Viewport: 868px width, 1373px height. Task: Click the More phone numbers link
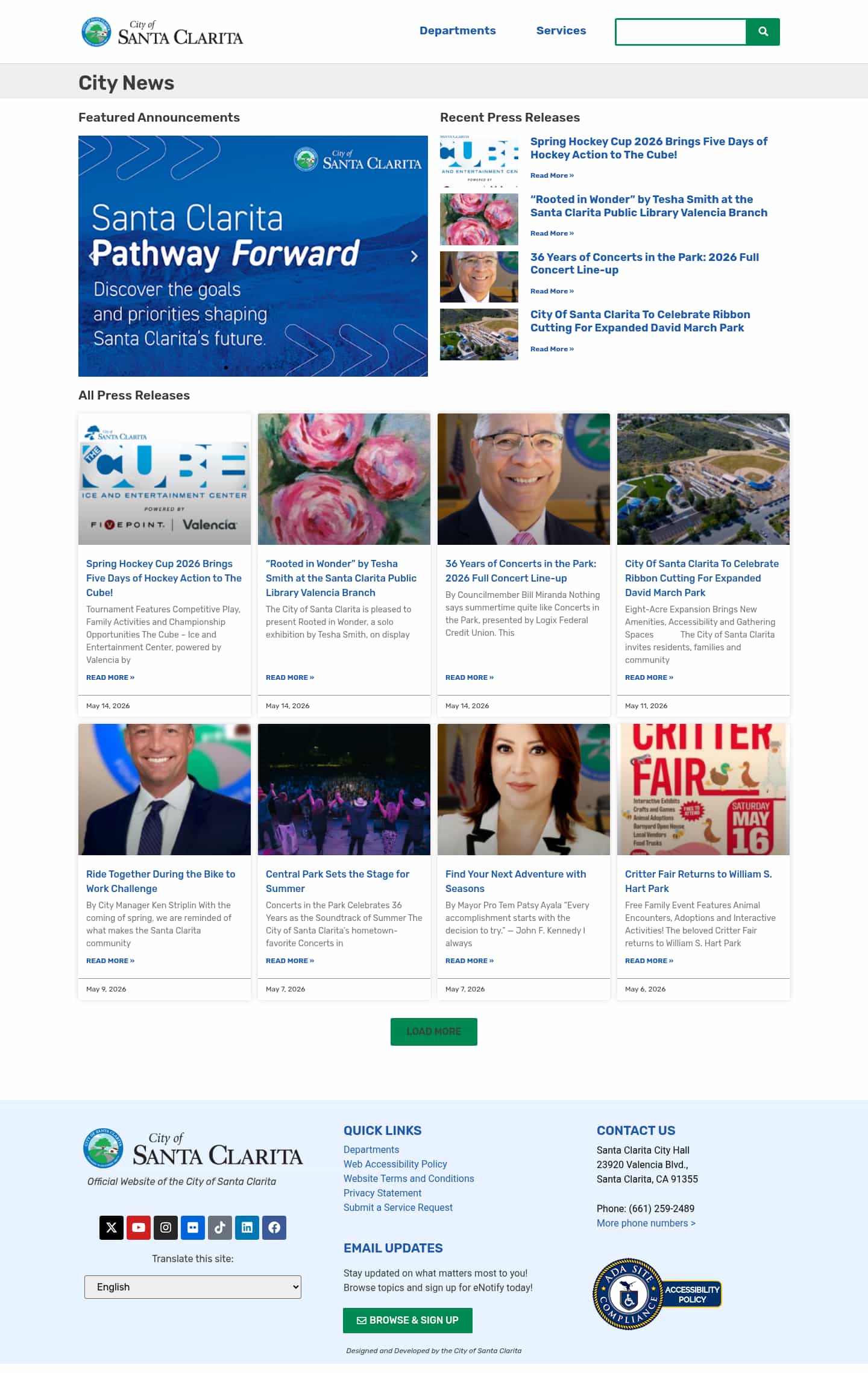(646, 1223)
